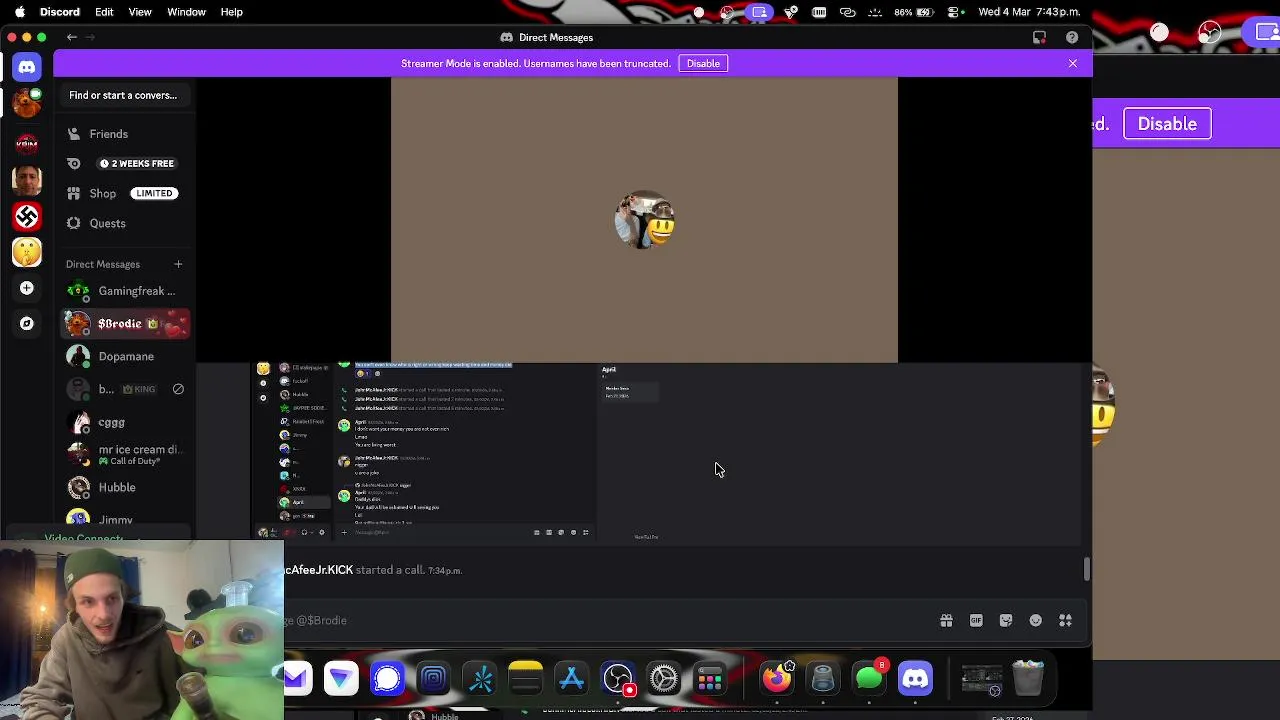The height and width of the screenshot is (720, 1280).
Task: Open Discord Help question mark icon
Action: [x=1072, y=37]
